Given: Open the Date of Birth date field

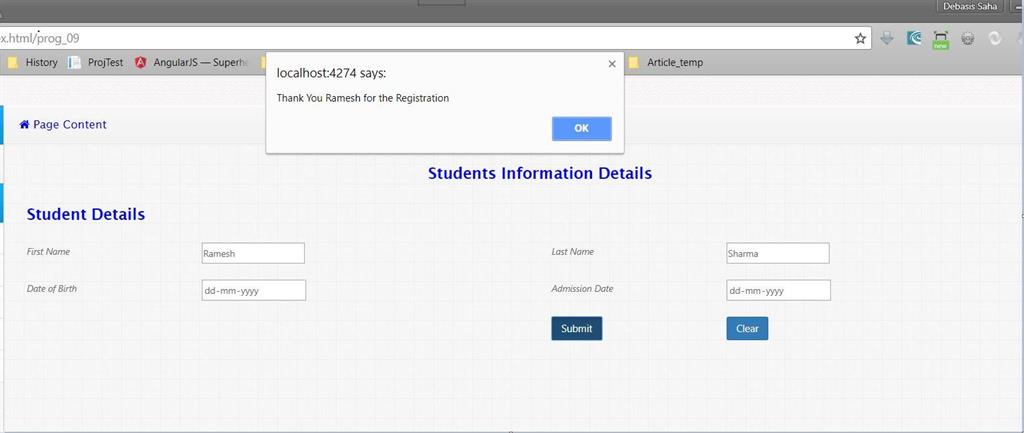Looking at the screenshot, I should point(253,291).
